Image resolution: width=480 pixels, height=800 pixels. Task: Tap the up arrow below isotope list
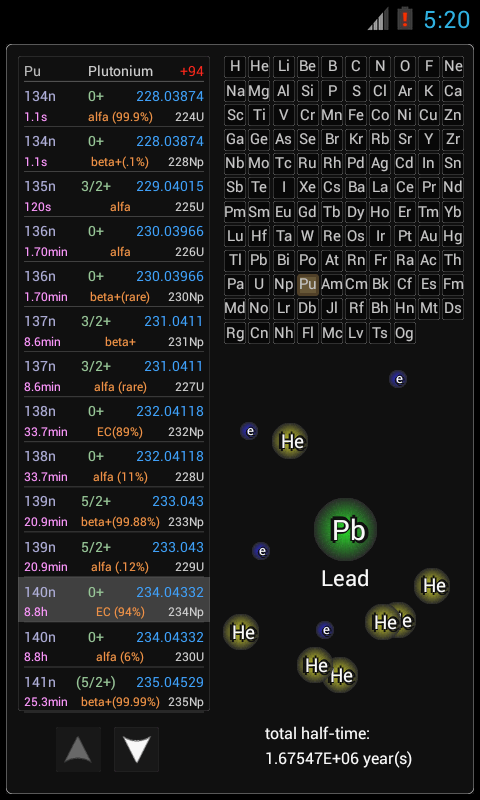pos(79,749)
